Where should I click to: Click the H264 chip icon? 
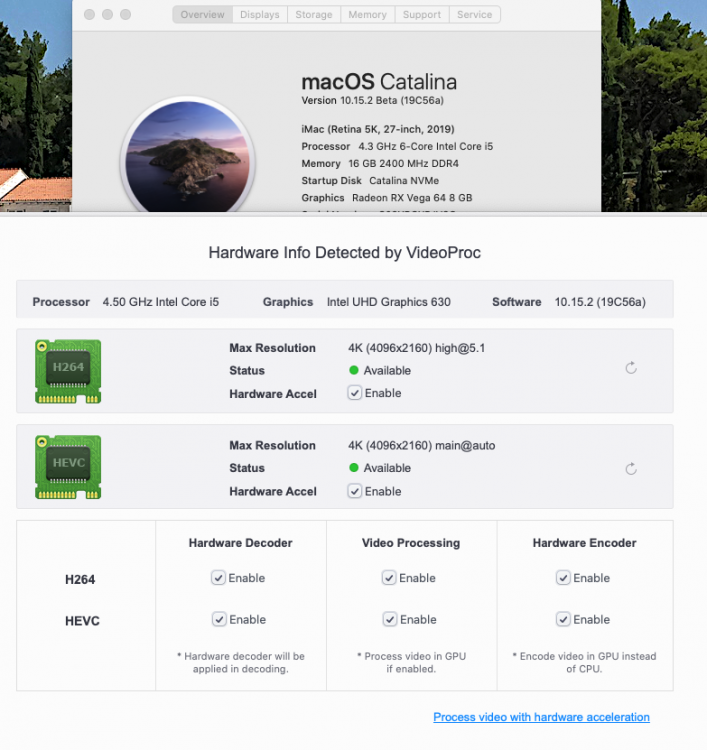pos(68,371)
